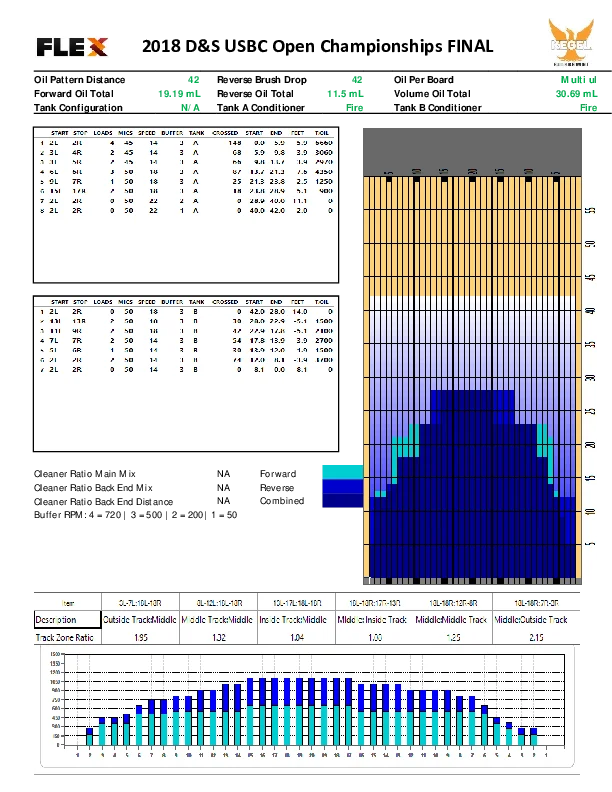612x792 pixels.
Task: Click the 1.04 track zone ratio value
Action: pyautogui.click(x=297, y=637)
